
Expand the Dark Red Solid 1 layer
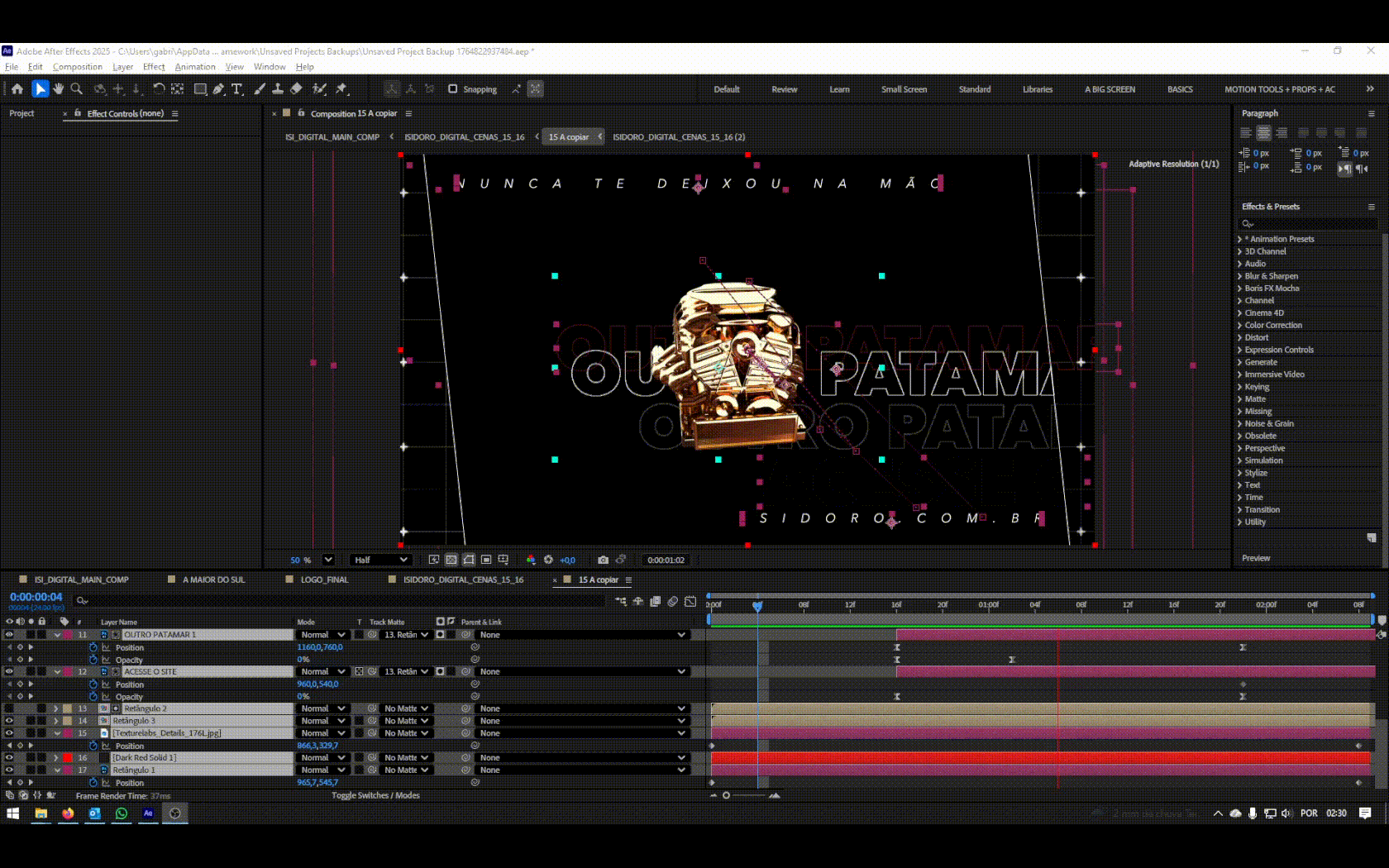pyautogui.click(x=57, y=757)
